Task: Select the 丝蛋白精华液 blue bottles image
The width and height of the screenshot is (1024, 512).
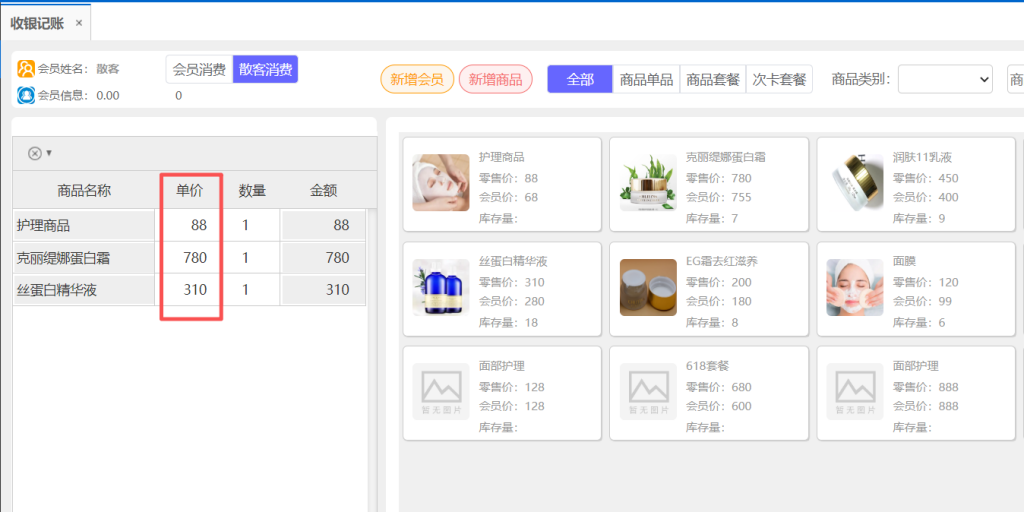Action: 440,287
